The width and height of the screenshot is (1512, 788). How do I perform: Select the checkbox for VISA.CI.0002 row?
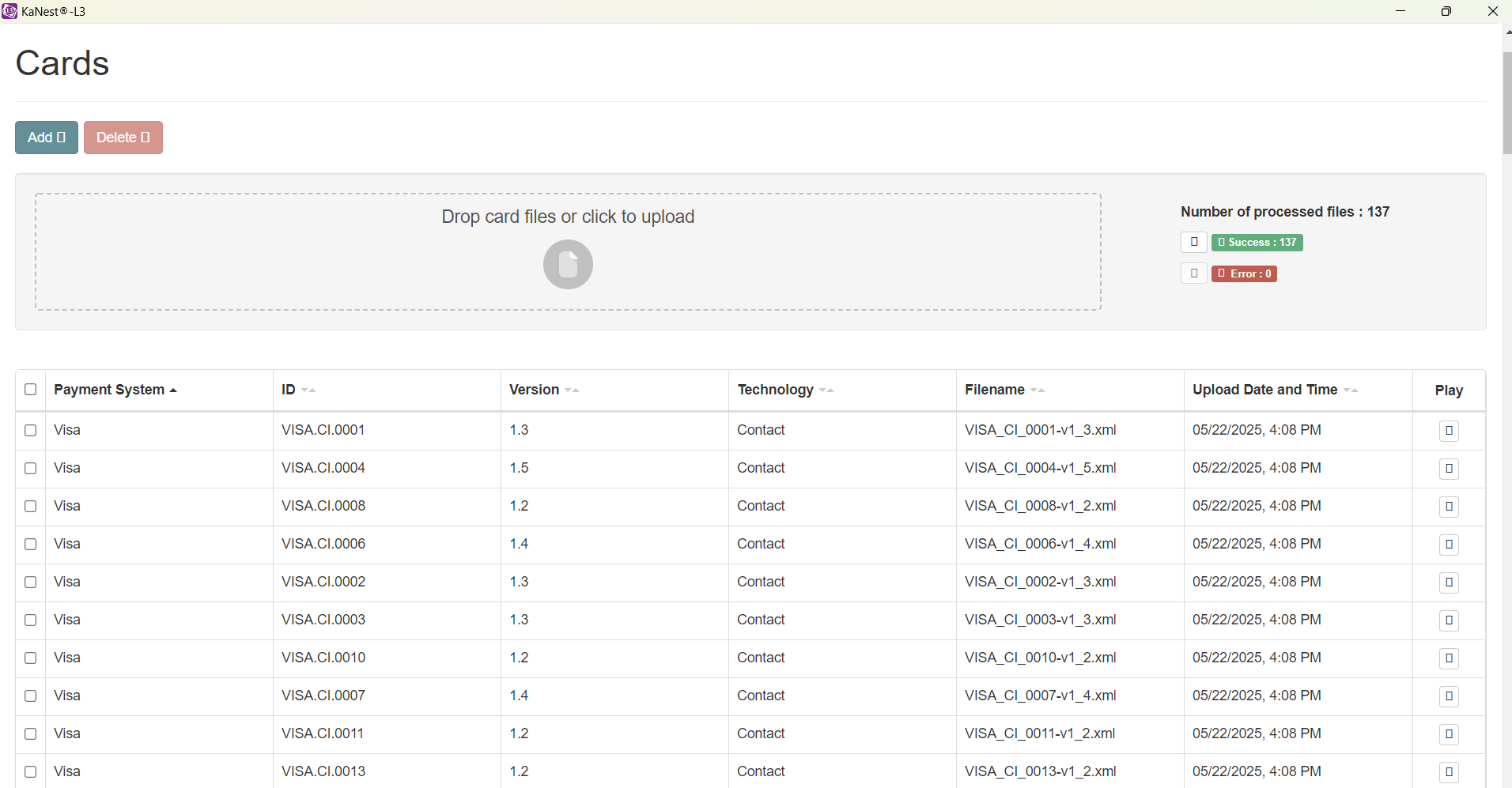pos(31,583)
